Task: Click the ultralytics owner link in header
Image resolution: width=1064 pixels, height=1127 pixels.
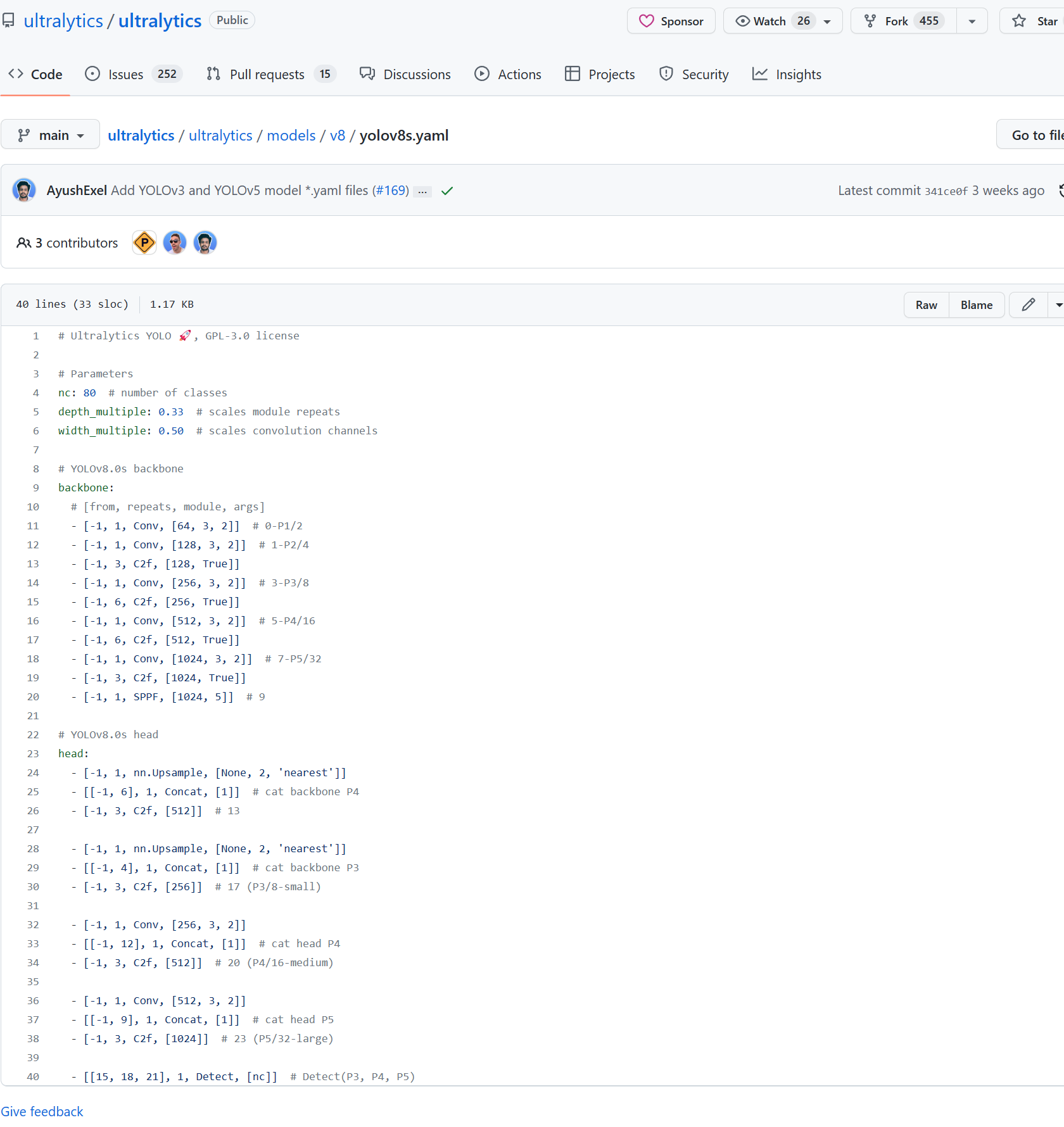Action: point(63,21)
